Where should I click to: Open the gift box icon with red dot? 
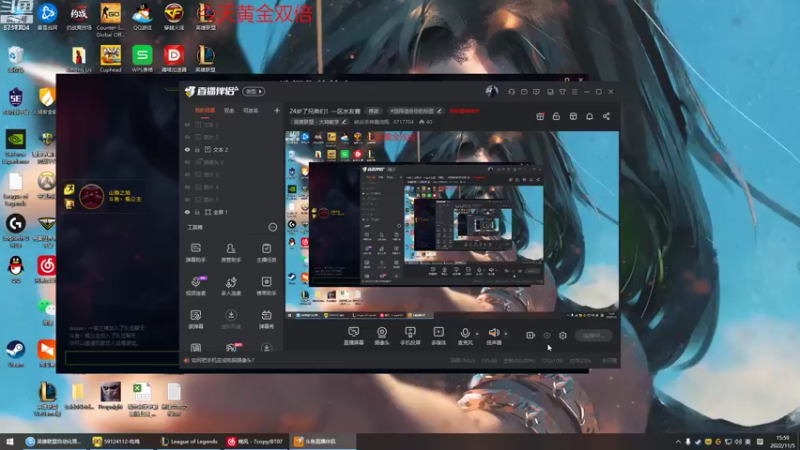point(540,116)
